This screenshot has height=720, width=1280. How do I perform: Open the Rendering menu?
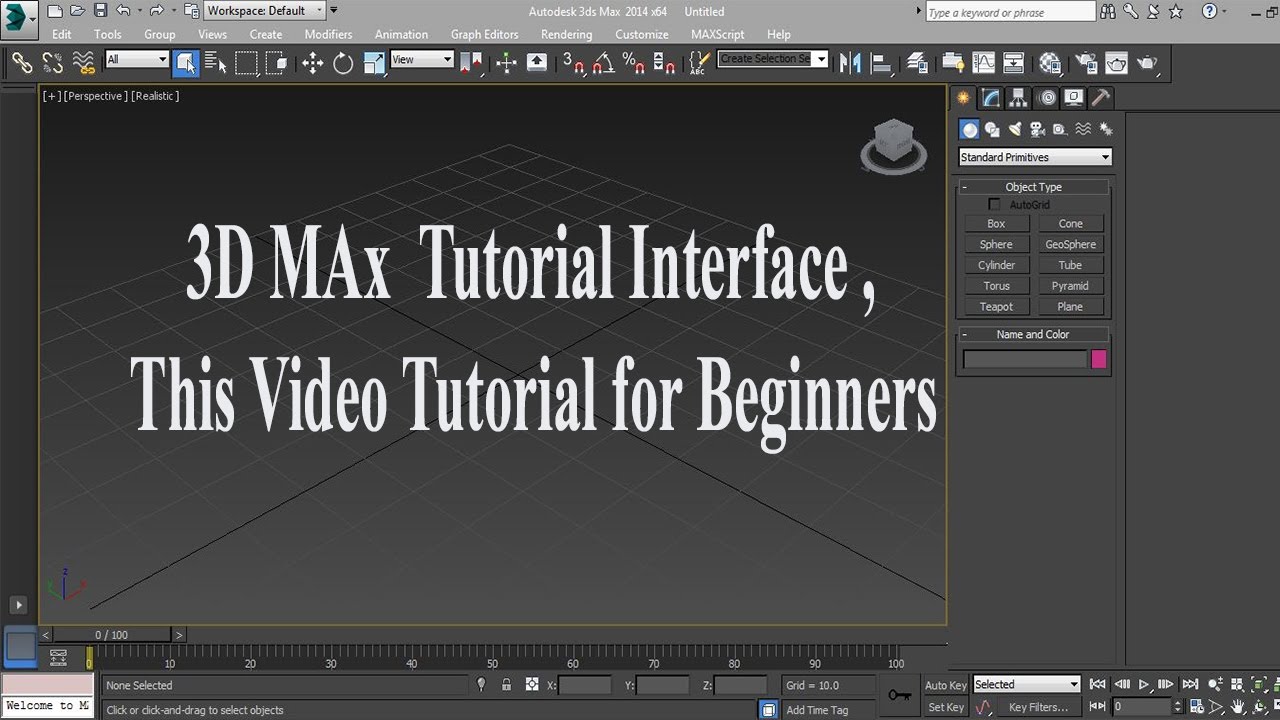click(x=566, y=34)
